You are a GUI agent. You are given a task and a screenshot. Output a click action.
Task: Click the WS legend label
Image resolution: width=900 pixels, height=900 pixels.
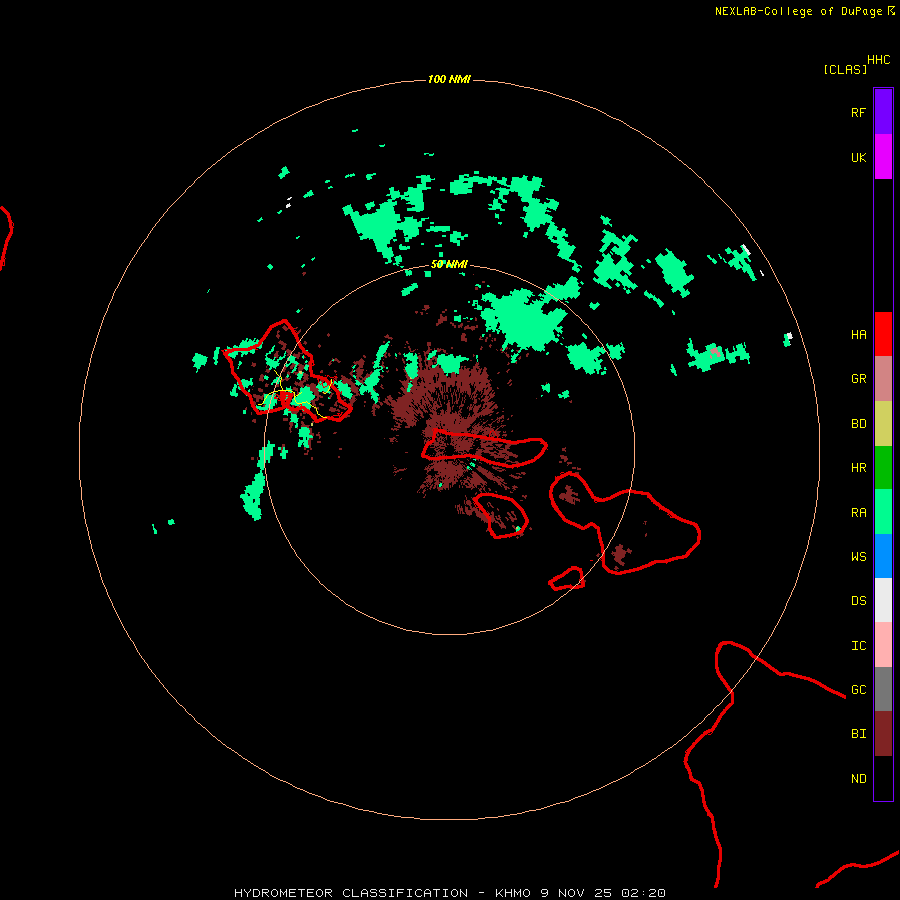point(858,557)
